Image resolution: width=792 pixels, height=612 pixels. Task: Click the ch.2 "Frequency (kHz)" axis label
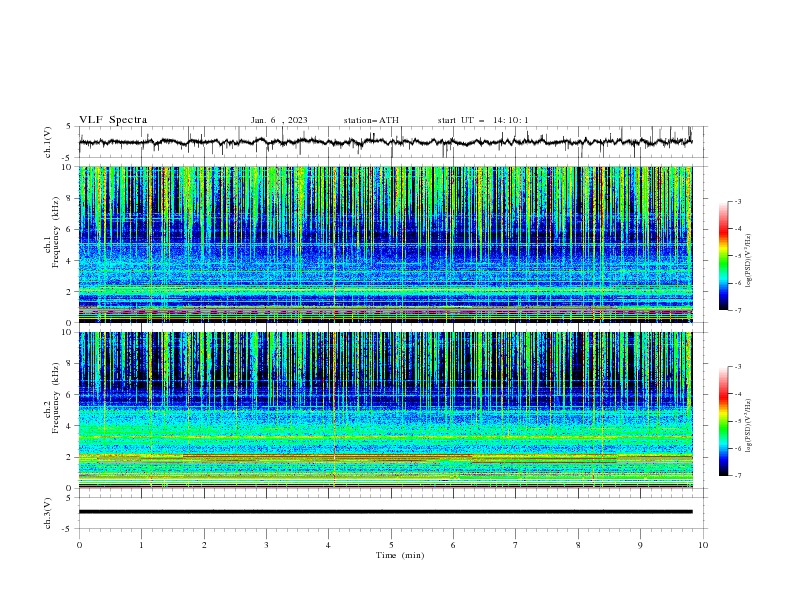coord(56,398)
